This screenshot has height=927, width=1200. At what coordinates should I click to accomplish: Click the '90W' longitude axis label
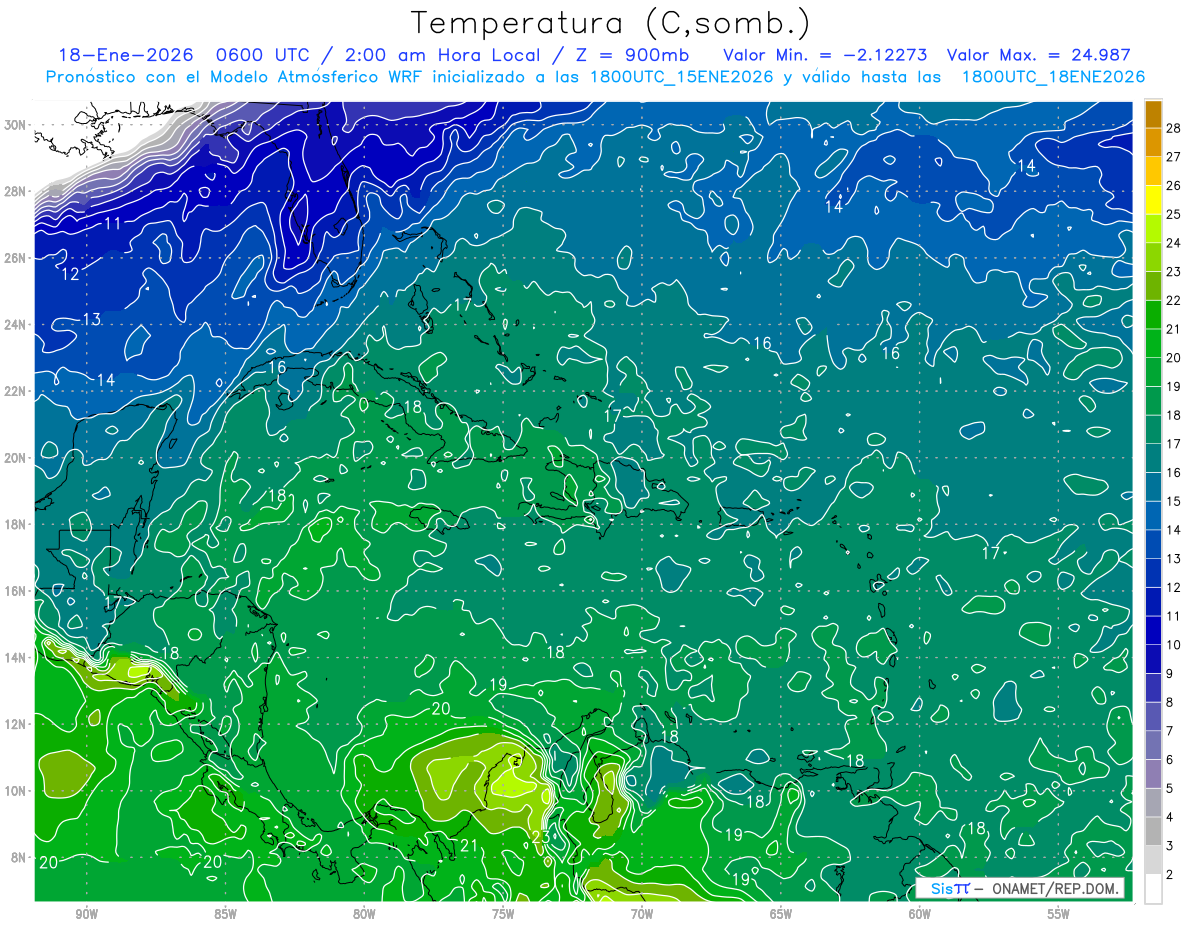[86, 914]
